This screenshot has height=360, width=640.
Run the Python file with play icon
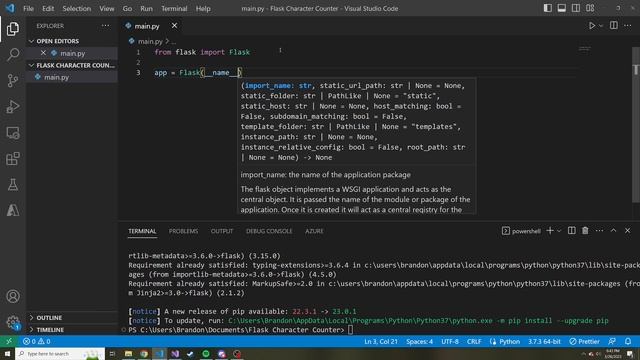point(591,26)
